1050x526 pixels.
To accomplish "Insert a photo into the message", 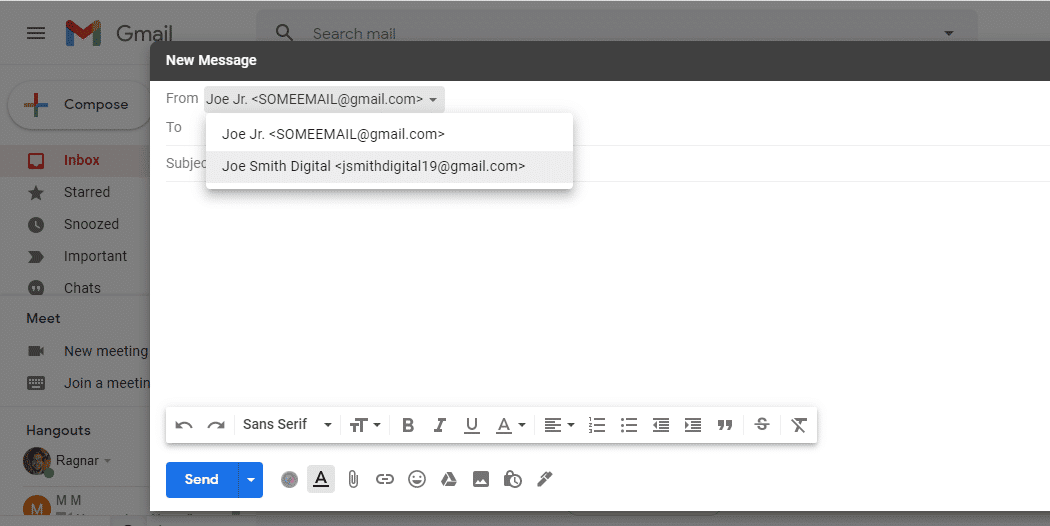I will 481,480.
